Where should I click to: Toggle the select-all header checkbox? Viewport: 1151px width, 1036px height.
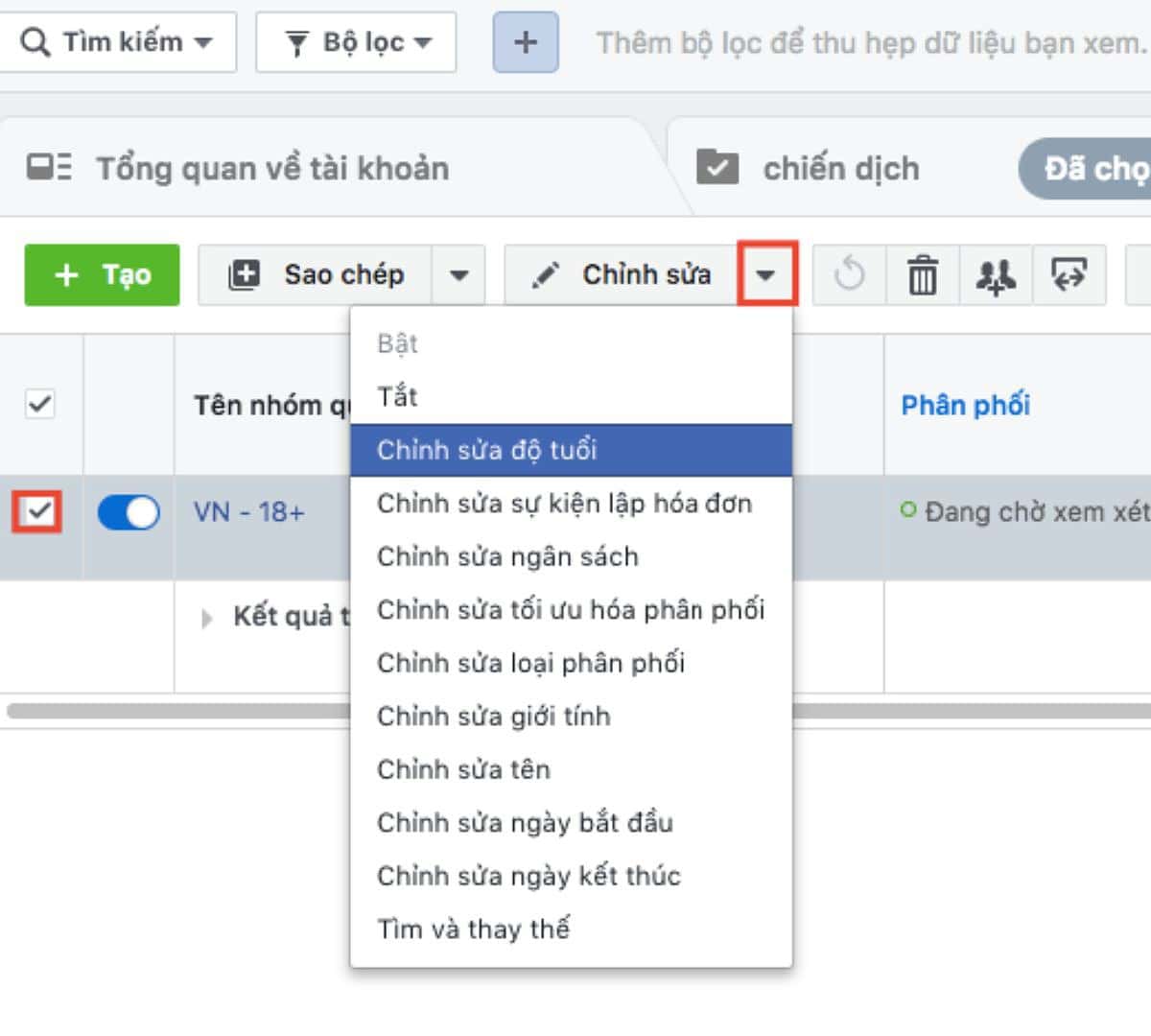[39, 404]
